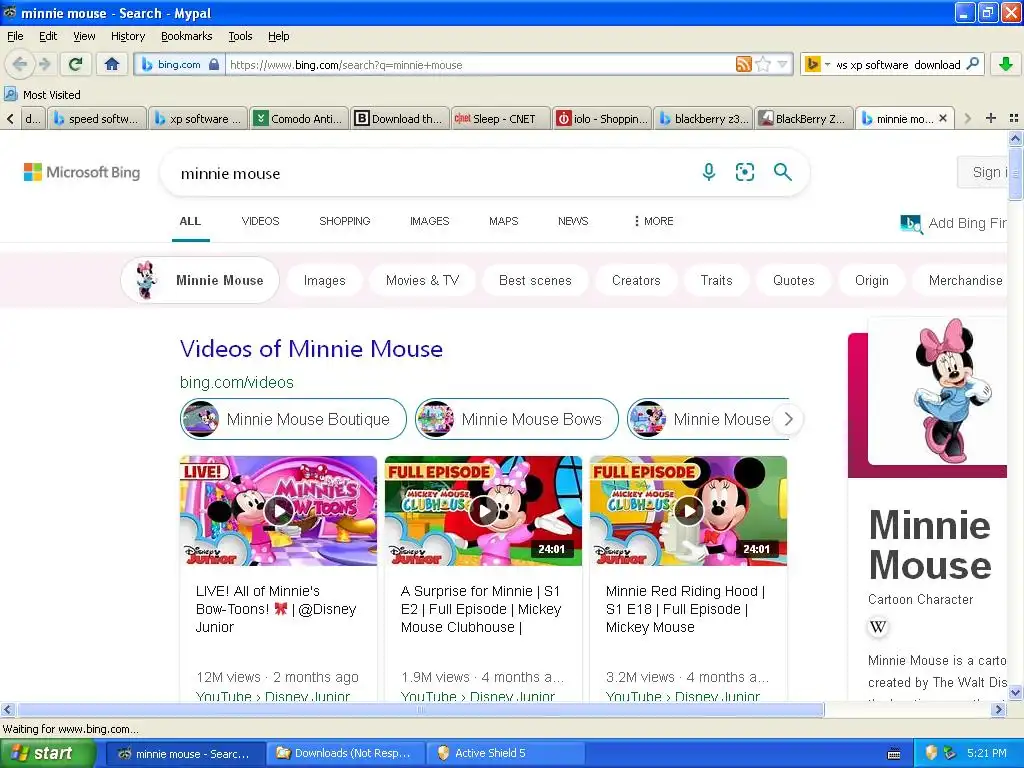
Task: Switch to the Comodo Antivirus tab
Action: pos(299,119)
